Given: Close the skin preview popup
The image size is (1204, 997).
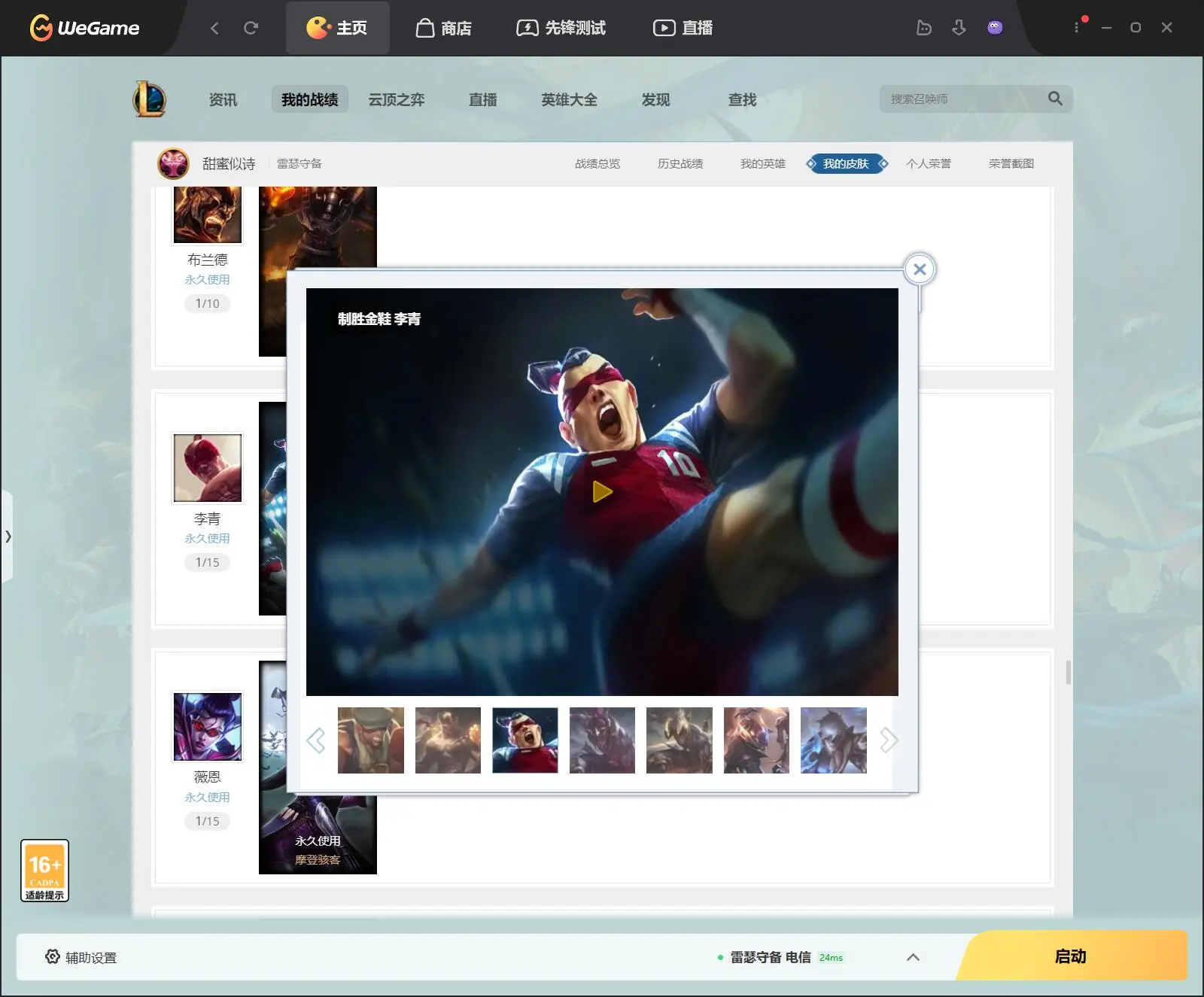Looking at the screenshot, I should point(920,269).
